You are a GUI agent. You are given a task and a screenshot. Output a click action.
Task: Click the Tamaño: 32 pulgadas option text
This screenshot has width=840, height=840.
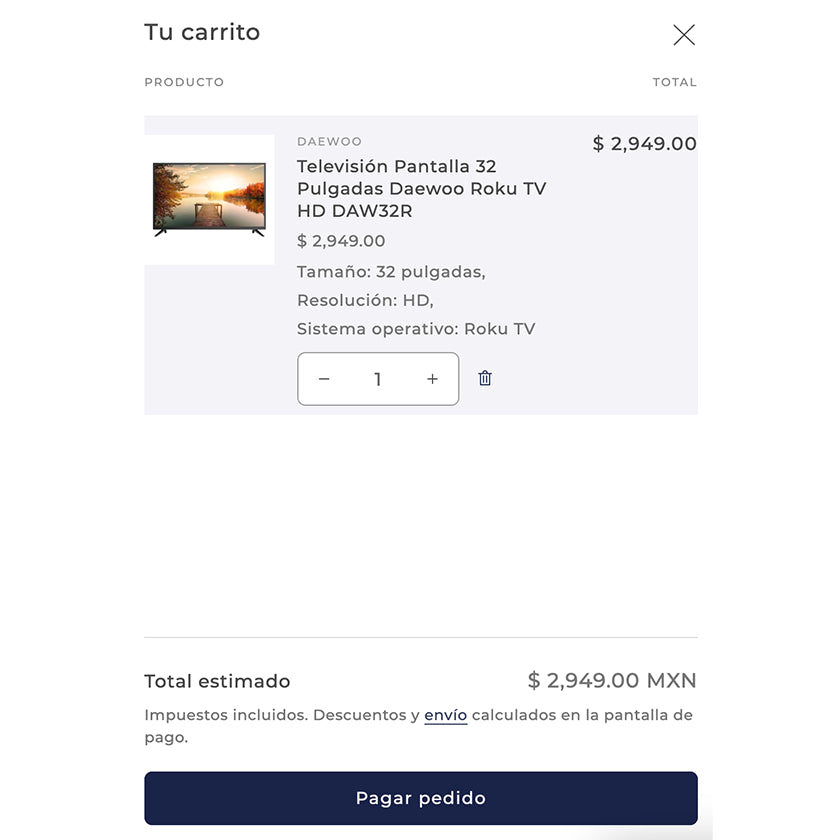391,272
